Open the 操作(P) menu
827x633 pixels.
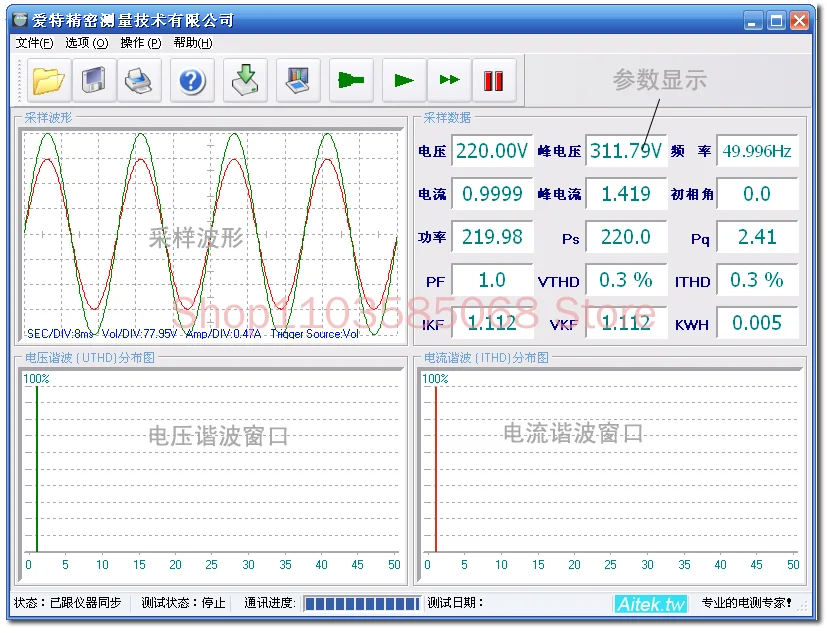click(140, 43)
